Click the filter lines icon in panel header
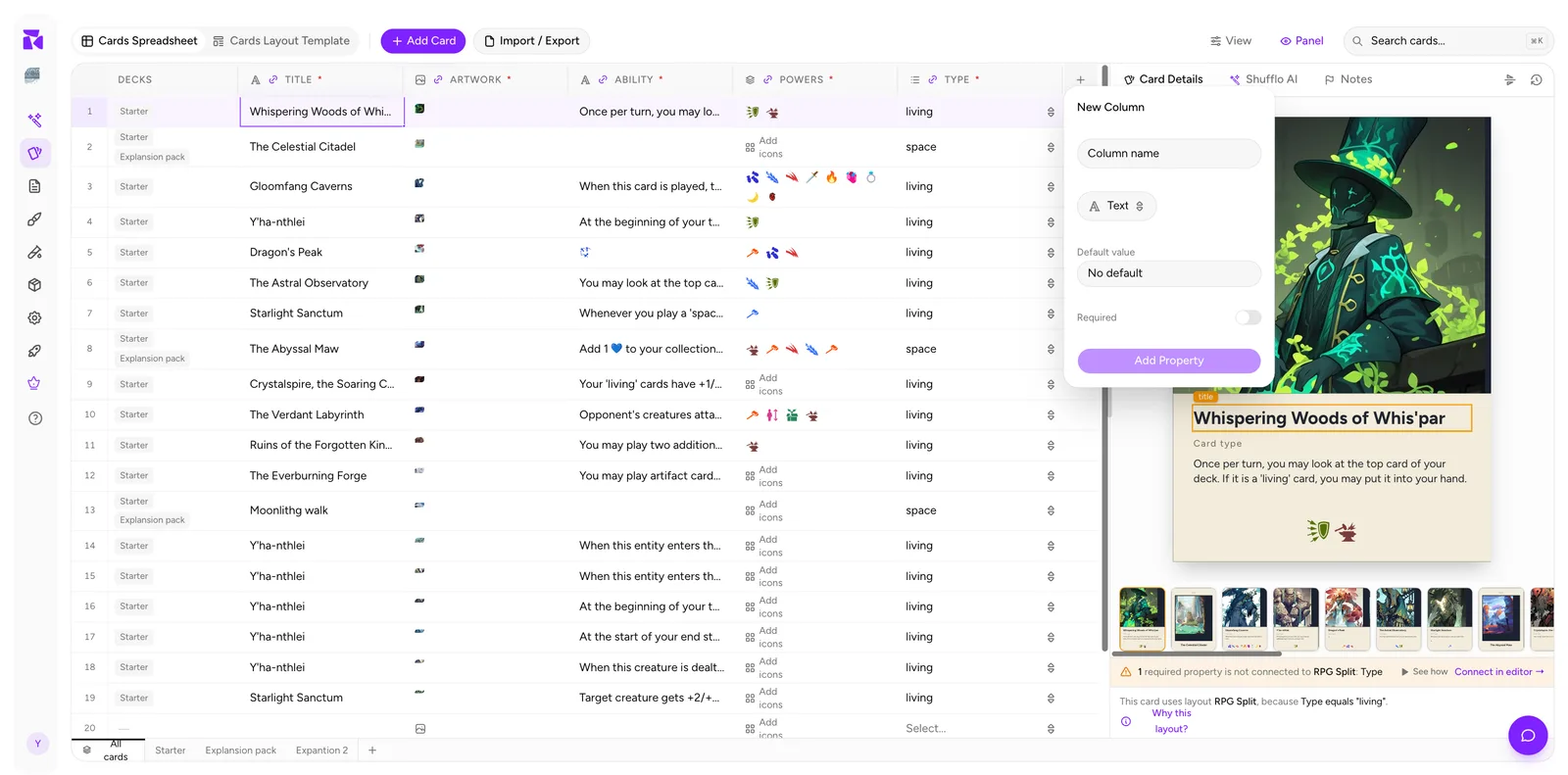 tap(1509, 79)
